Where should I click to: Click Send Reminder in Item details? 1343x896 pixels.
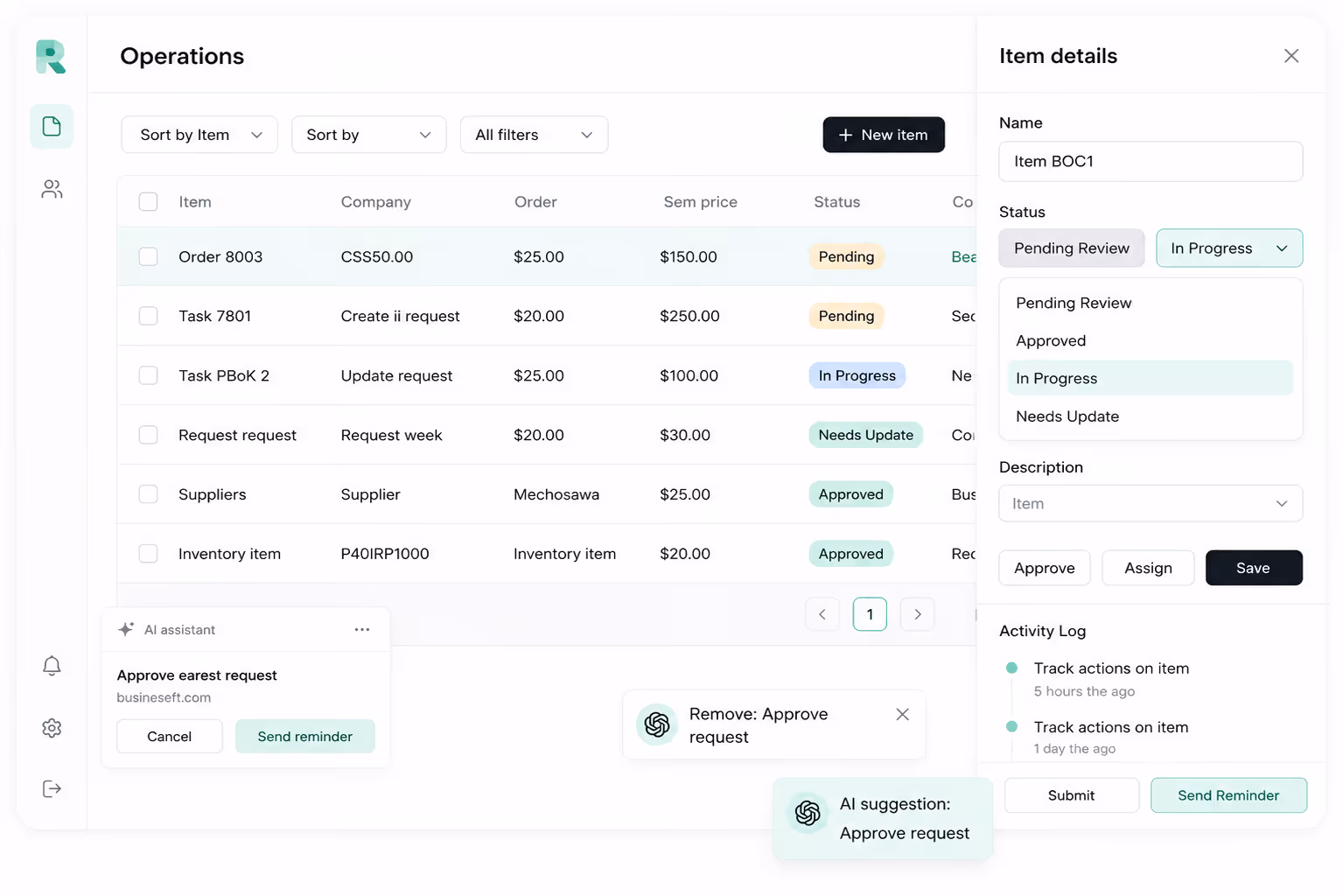pos(1228,795)
